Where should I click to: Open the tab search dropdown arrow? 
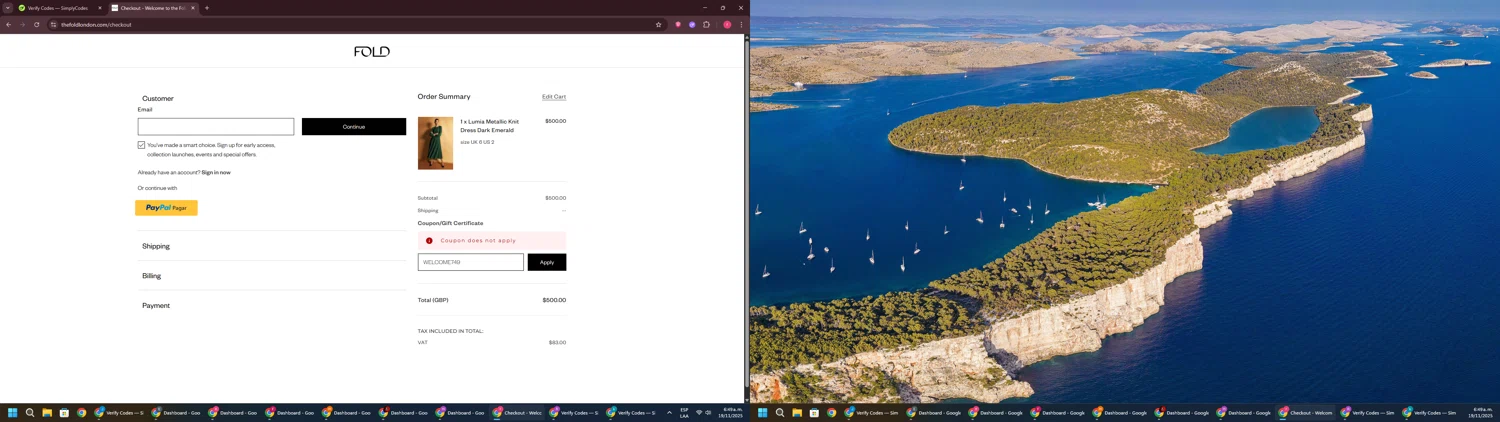tap(7, 8)
